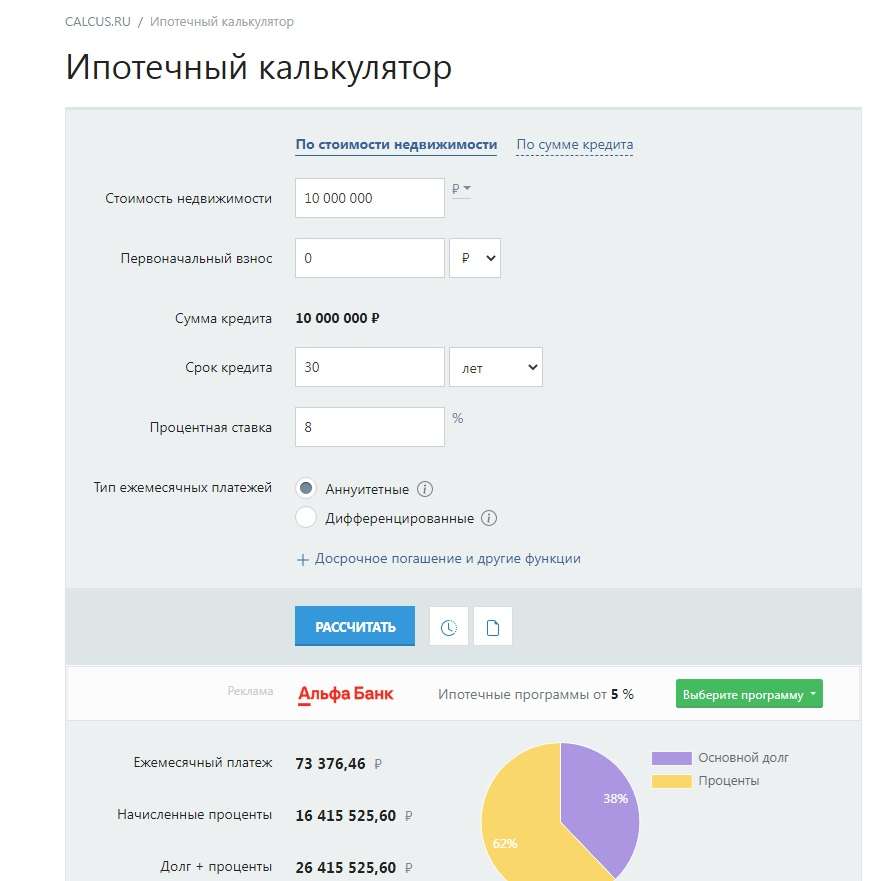Switch to По стоимости недвижимости tab
This screenshot has height=881, width=875.
(396, 144)
